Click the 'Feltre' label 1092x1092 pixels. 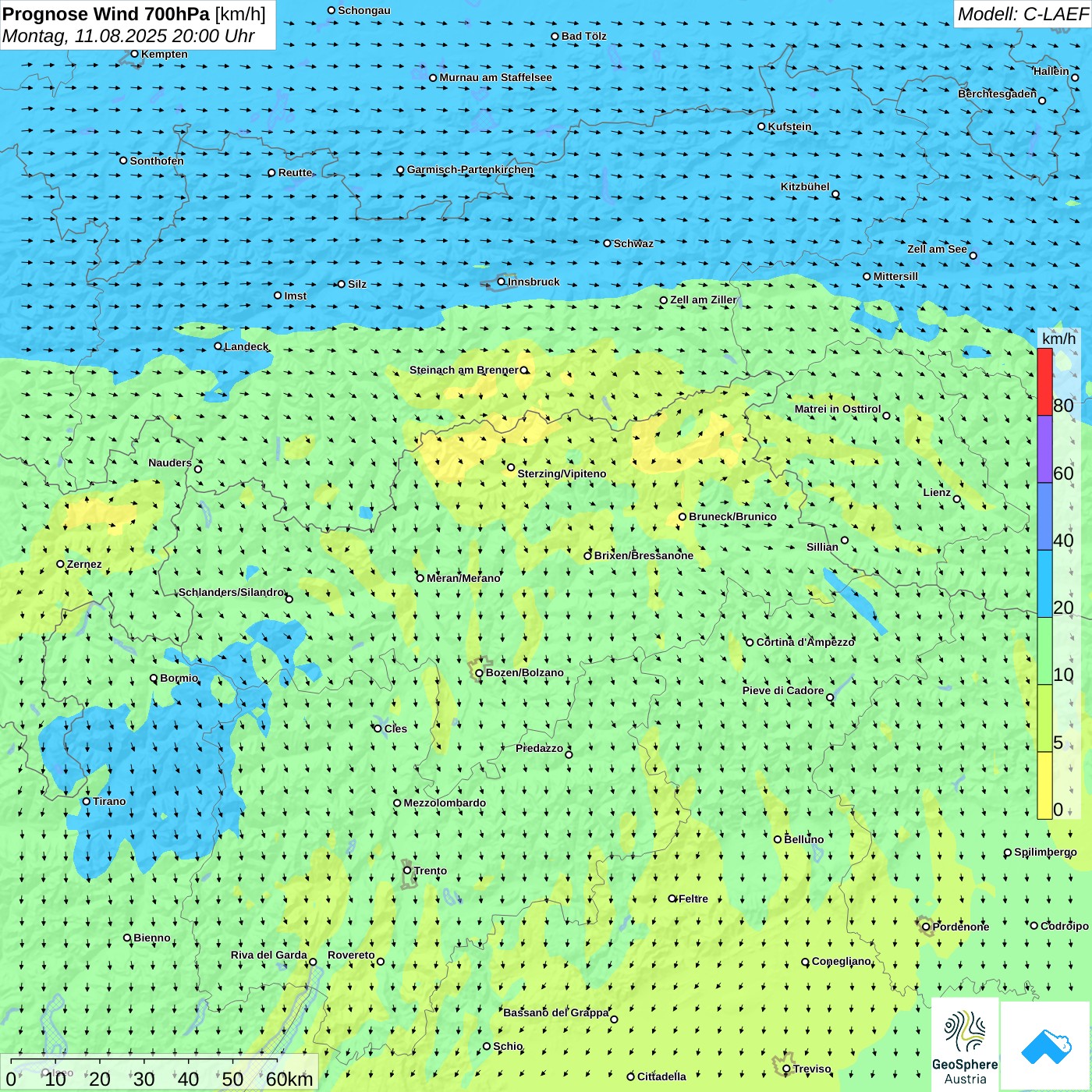coord(693,899)
